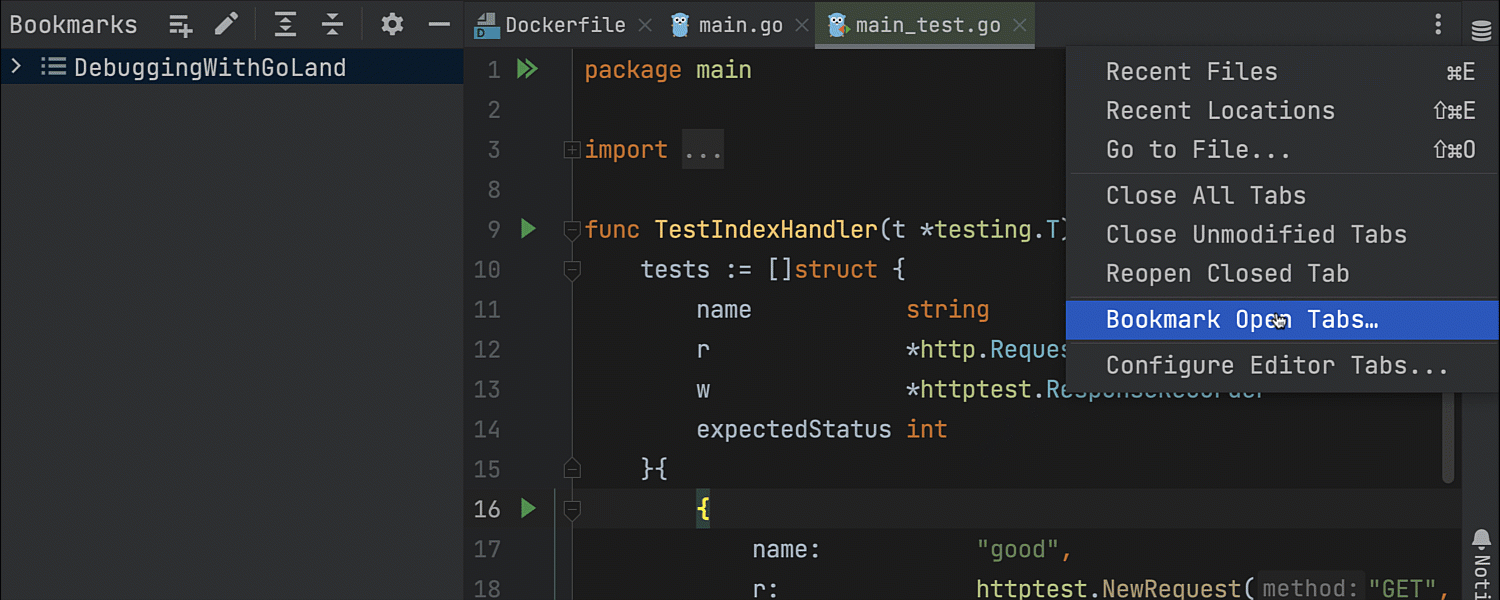Switch to the main.go tab
This screenshot has height=600, width=1500.
(x=739, y=25)
